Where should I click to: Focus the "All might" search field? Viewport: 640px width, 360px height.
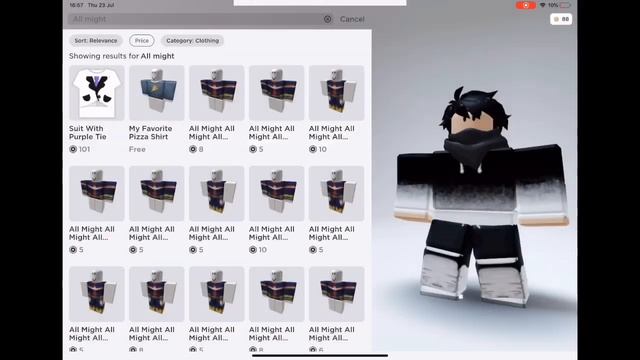pyautogui.click(x=201, y=19)
